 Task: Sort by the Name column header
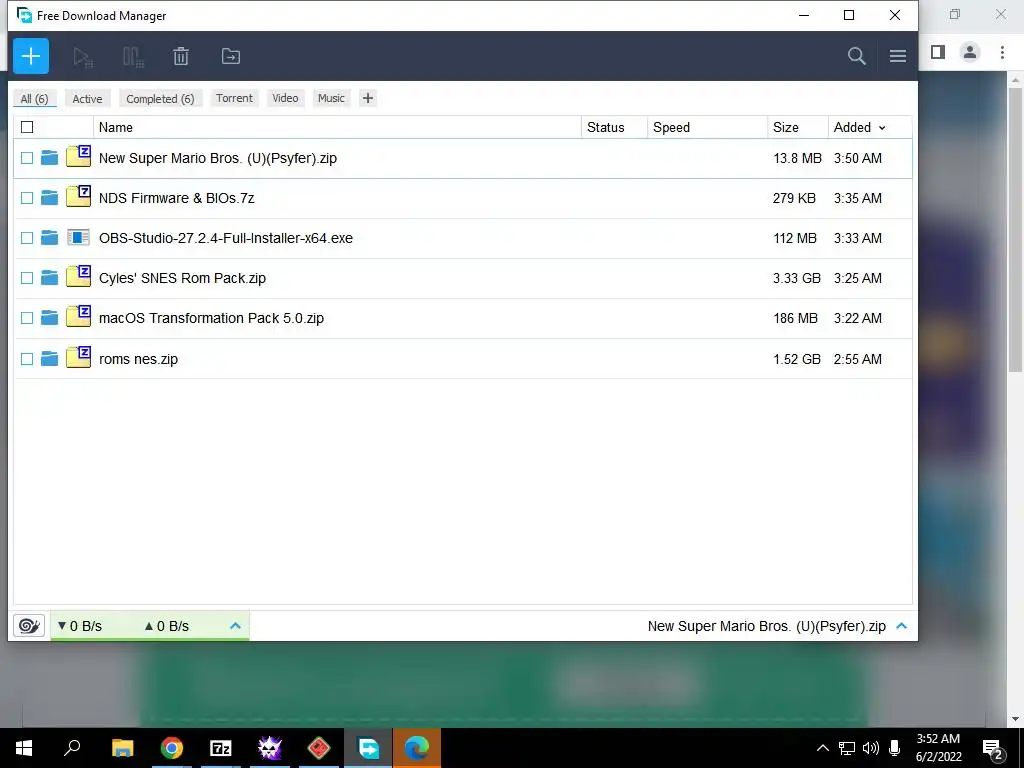point(338,127)
